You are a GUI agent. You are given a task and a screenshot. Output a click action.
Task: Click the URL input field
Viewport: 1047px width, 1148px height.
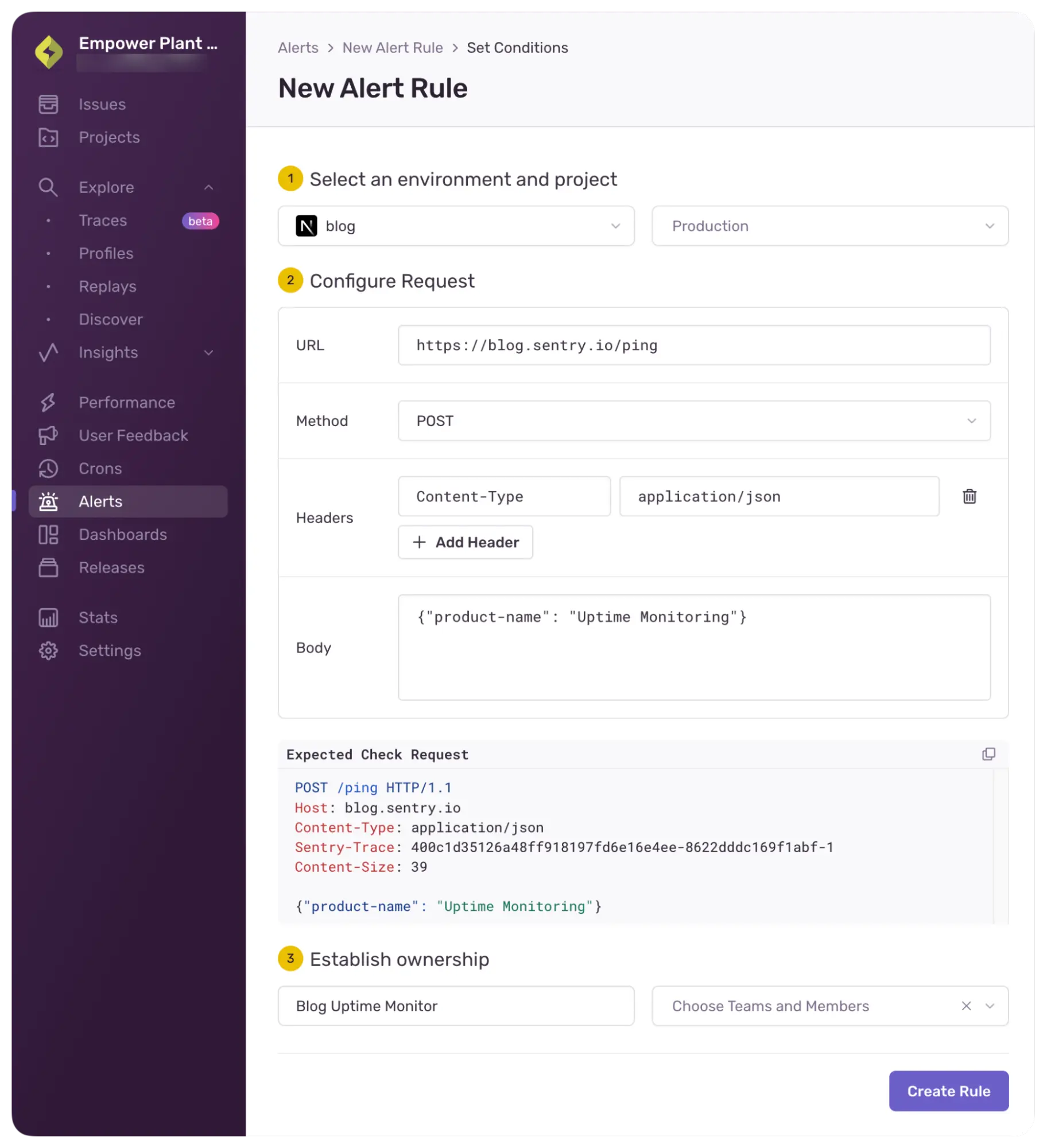693,345
